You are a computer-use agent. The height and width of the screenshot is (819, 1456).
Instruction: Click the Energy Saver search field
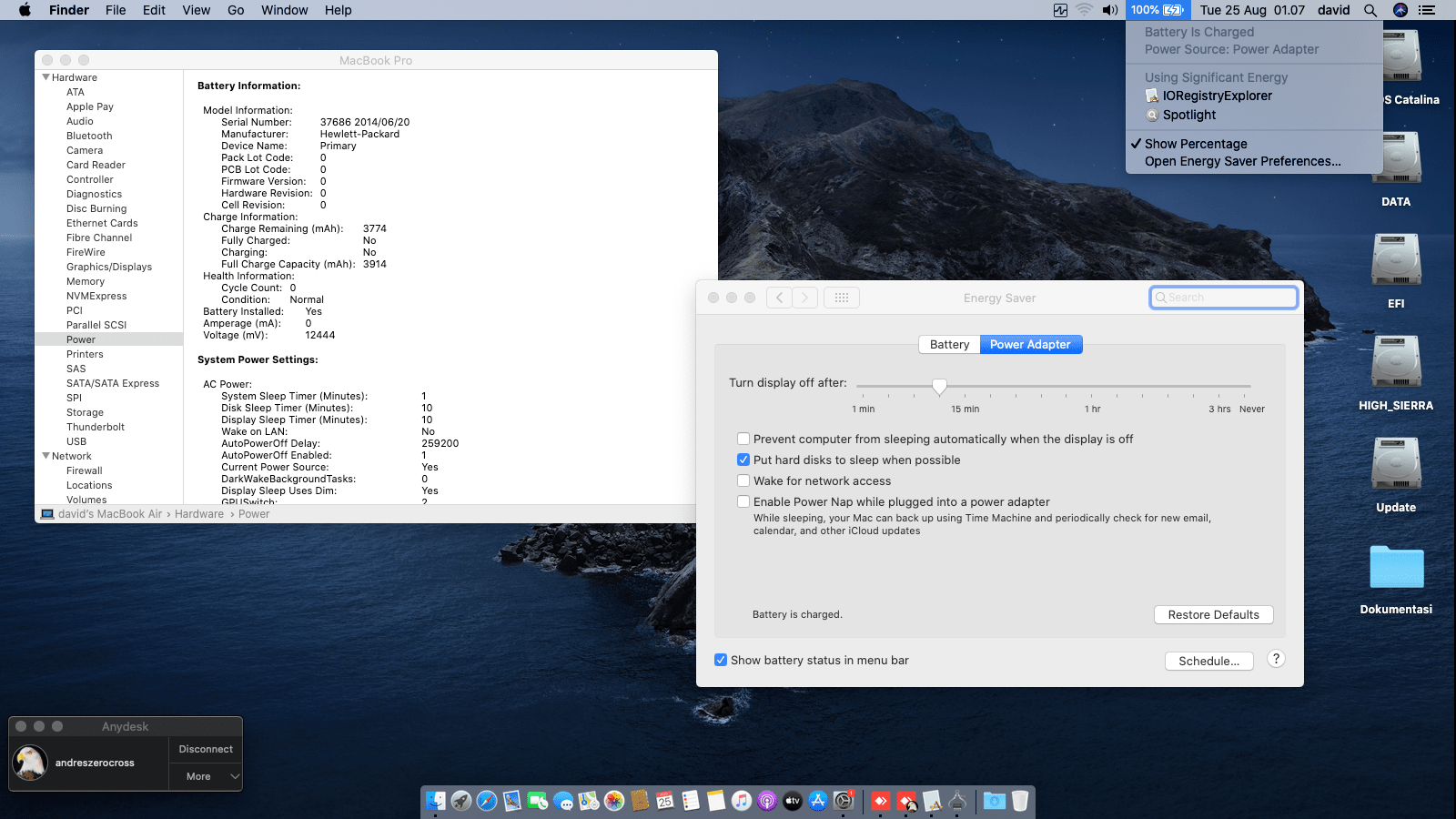coord(1223,298)
